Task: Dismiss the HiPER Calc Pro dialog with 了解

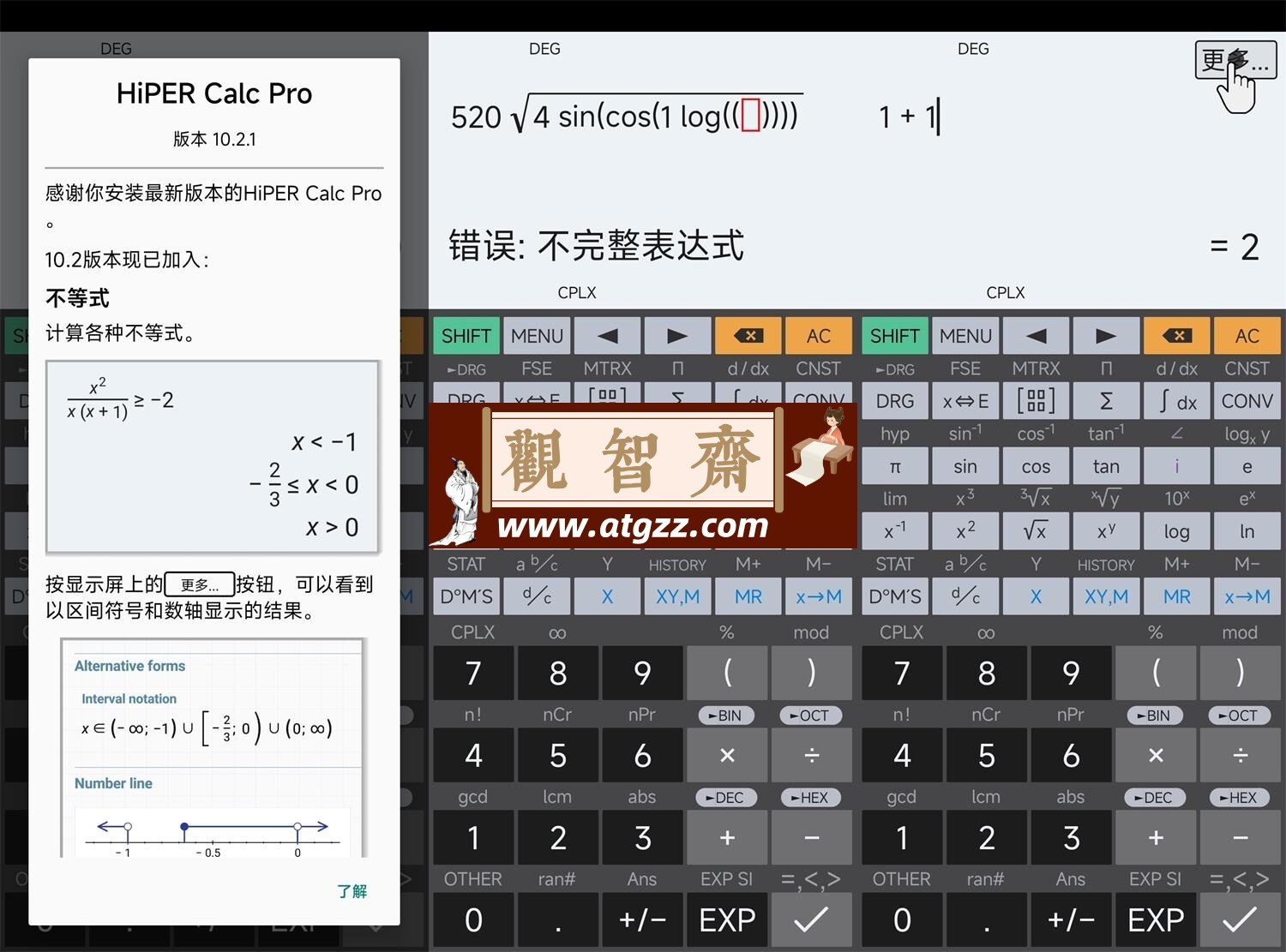Action: 352,891
